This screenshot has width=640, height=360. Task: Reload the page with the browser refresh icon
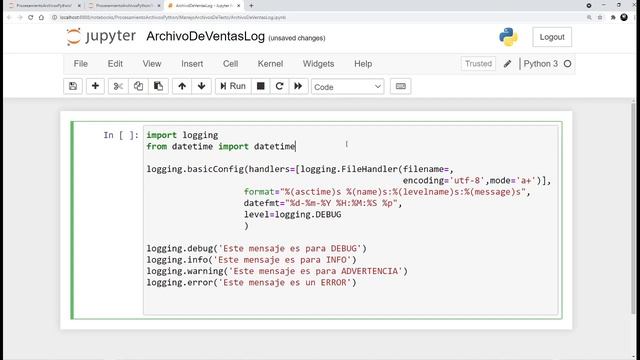click(31, 18)
